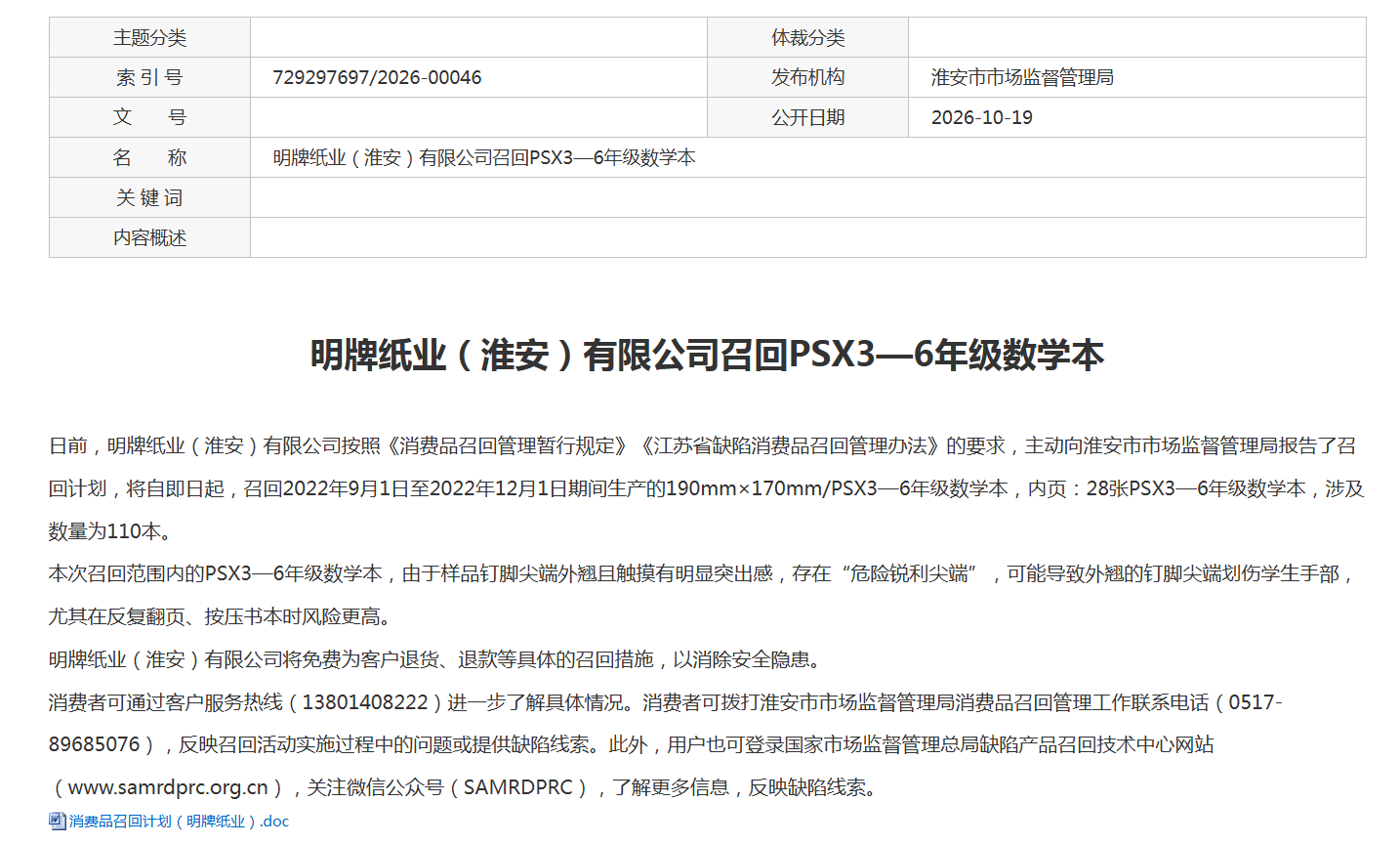Click the 公开日期 label cell
This screenshot has width=1400, height=844.
tap(807, 117)
